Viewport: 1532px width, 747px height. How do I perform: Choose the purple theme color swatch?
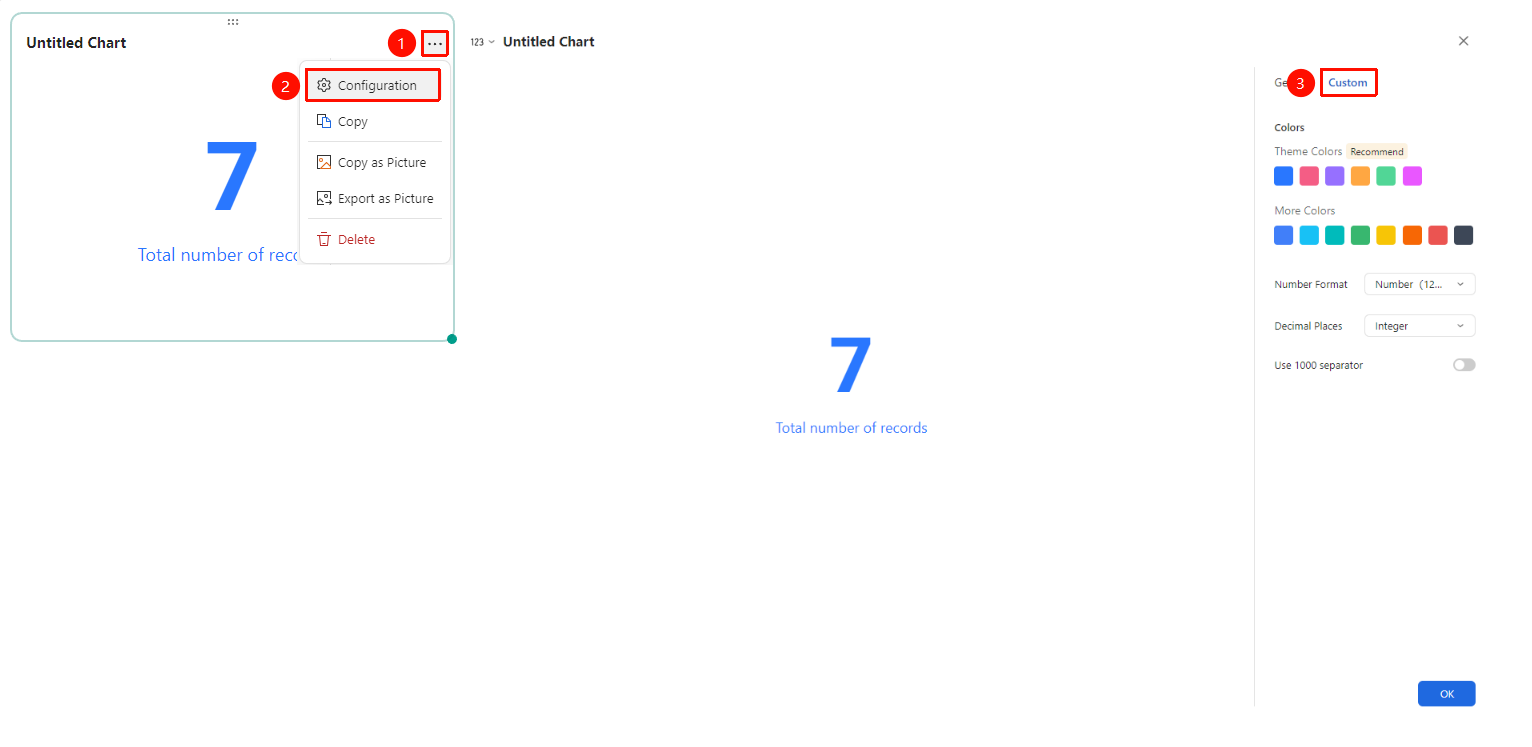(x=1335, y=176)
